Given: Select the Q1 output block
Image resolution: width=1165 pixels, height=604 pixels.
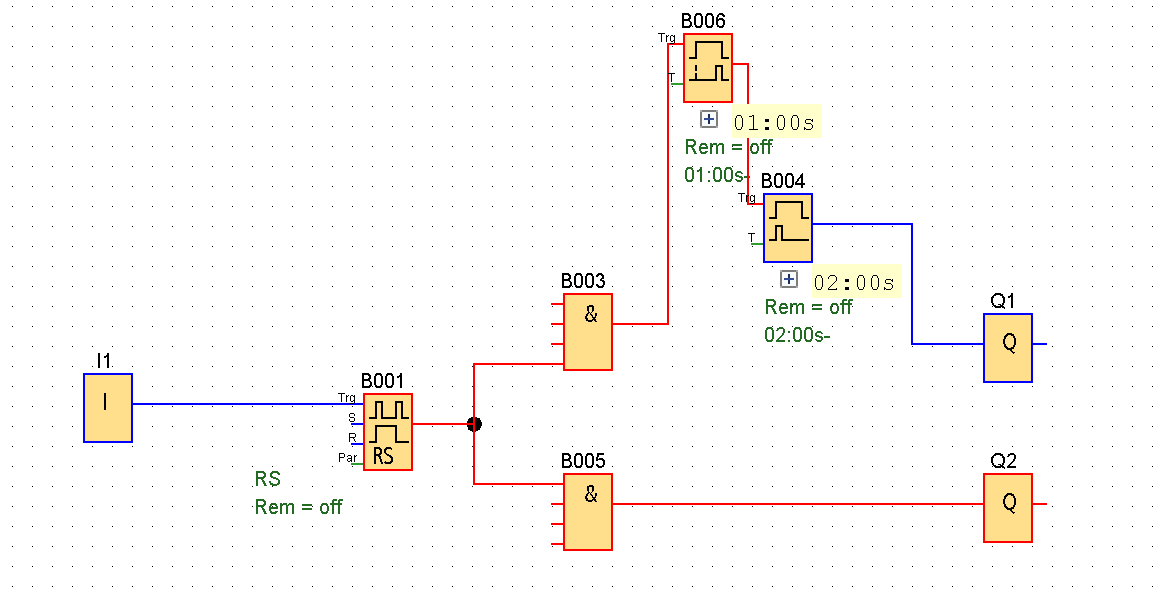Looking at the screenshot, I should [1008, 348].
